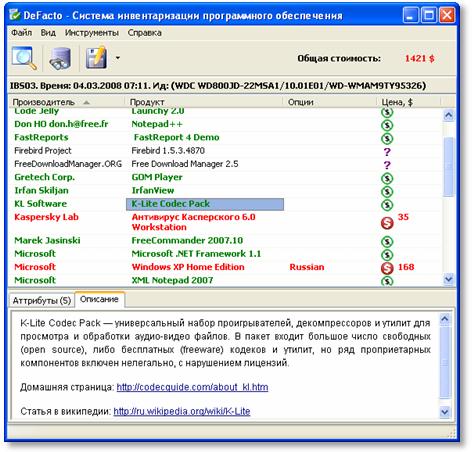Click the save report diskette icon
Viewport: 472px width, 452px height.
point(96,58)
